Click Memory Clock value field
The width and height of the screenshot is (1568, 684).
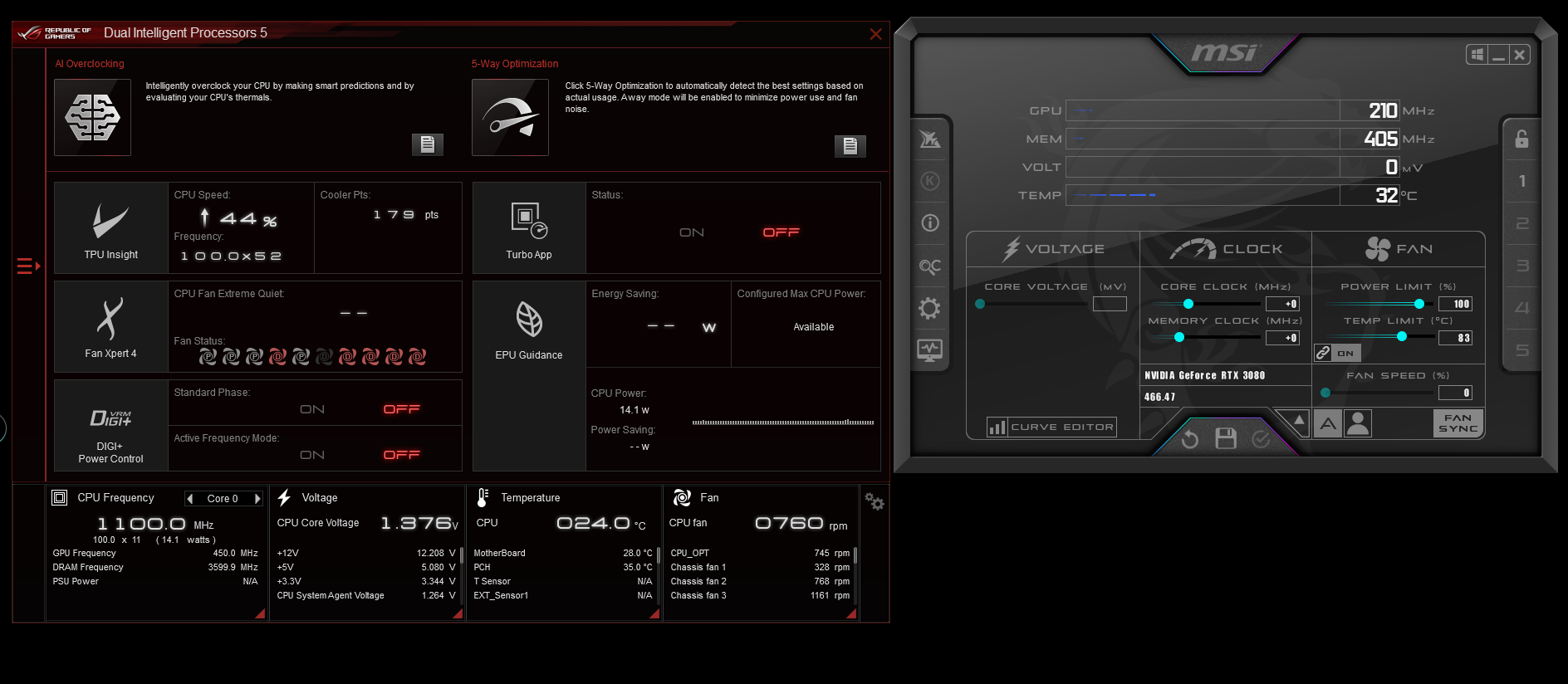[x=1282, y=338]
